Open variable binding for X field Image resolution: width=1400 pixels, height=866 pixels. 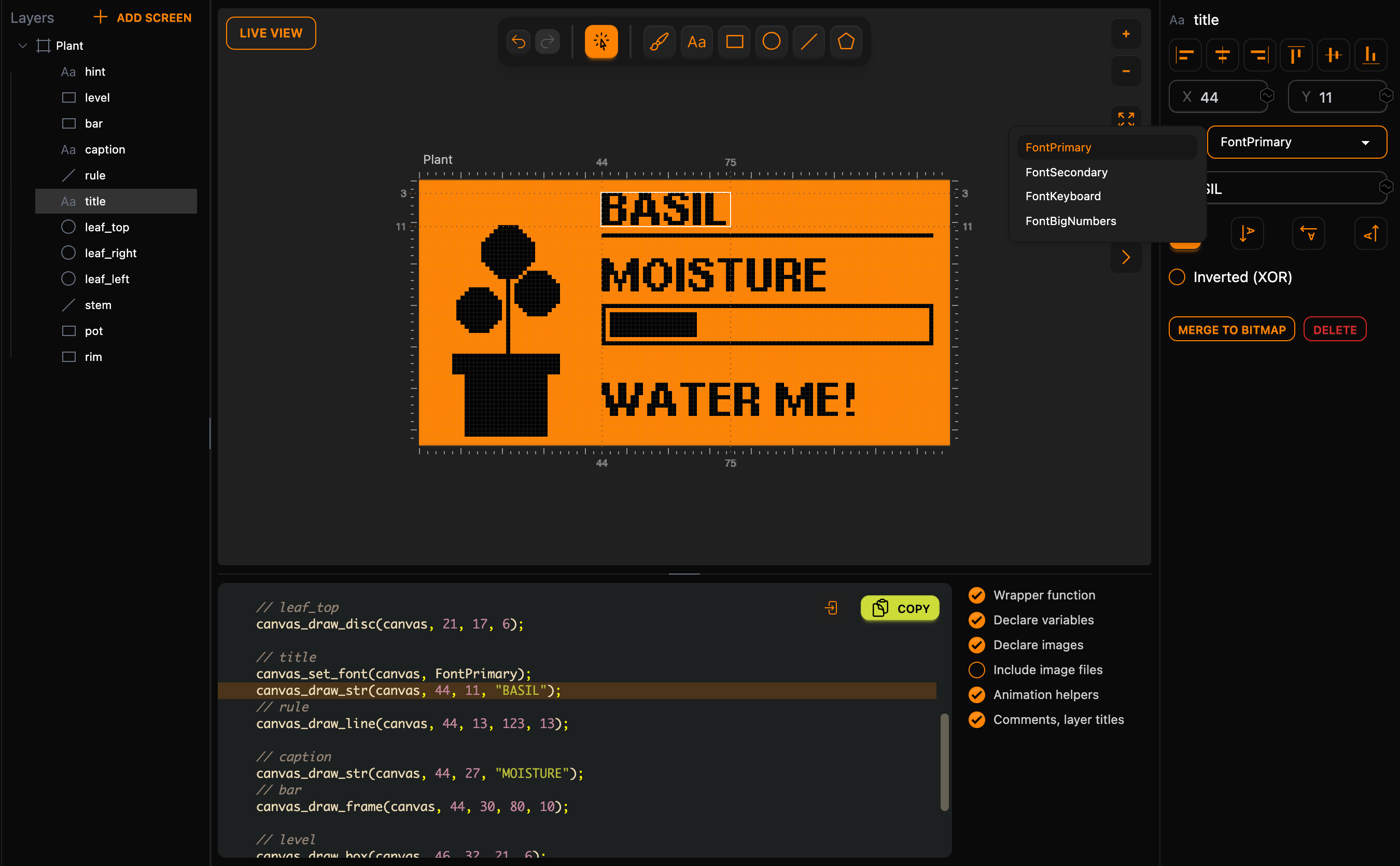(x=1267, y=95)
